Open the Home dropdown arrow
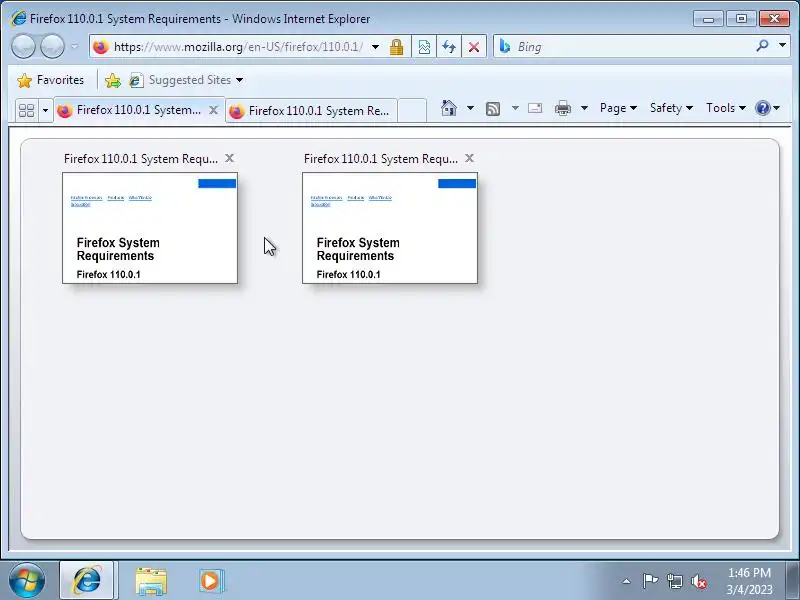Screen dimensions: 800x600 click(470, 108)
